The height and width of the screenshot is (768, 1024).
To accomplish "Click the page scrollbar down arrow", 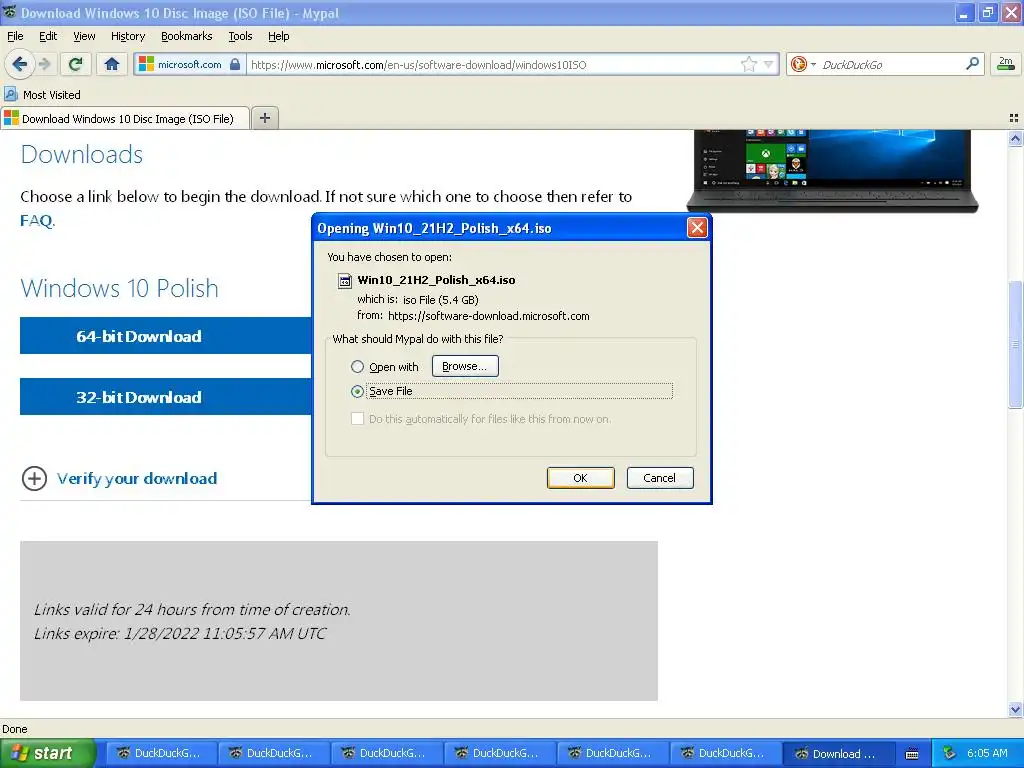I will coord(1015,709).
